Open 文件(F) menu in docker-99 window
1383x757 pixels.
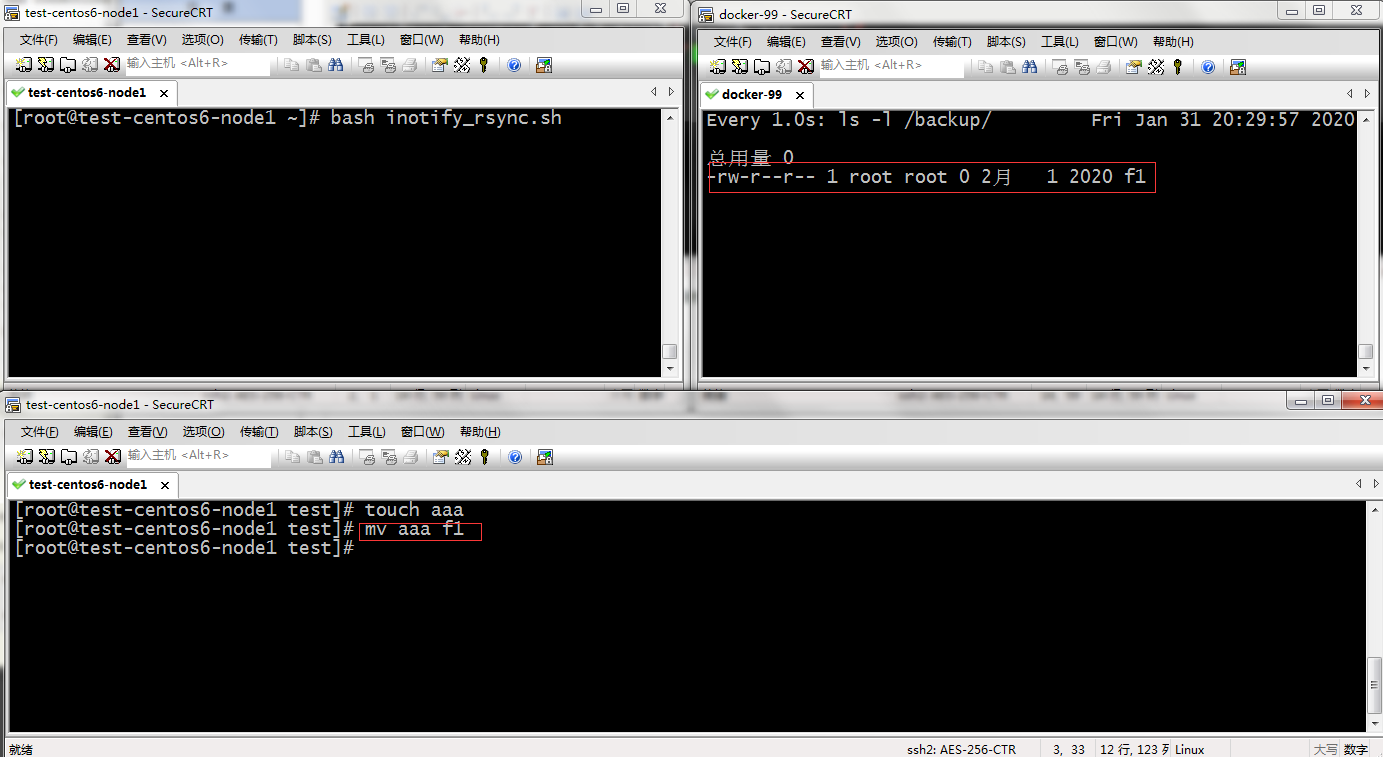(732, 42)
